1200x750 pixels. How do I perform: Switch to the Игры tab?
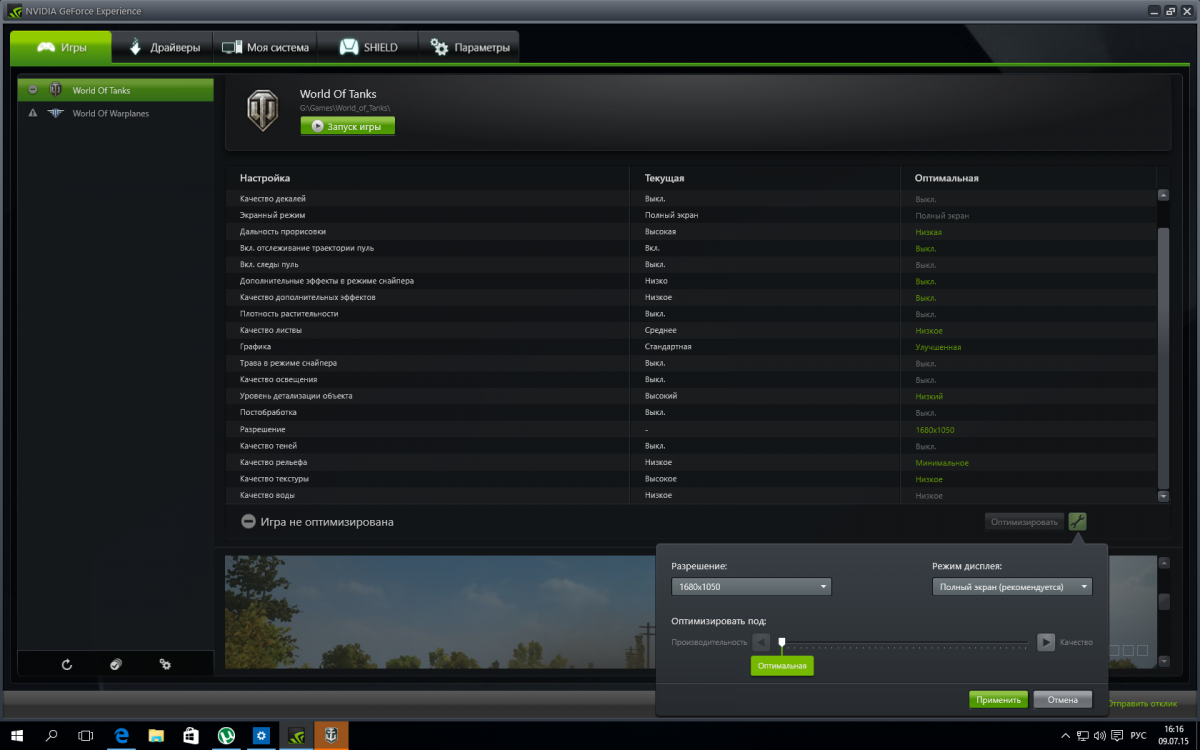coord(60,47)
